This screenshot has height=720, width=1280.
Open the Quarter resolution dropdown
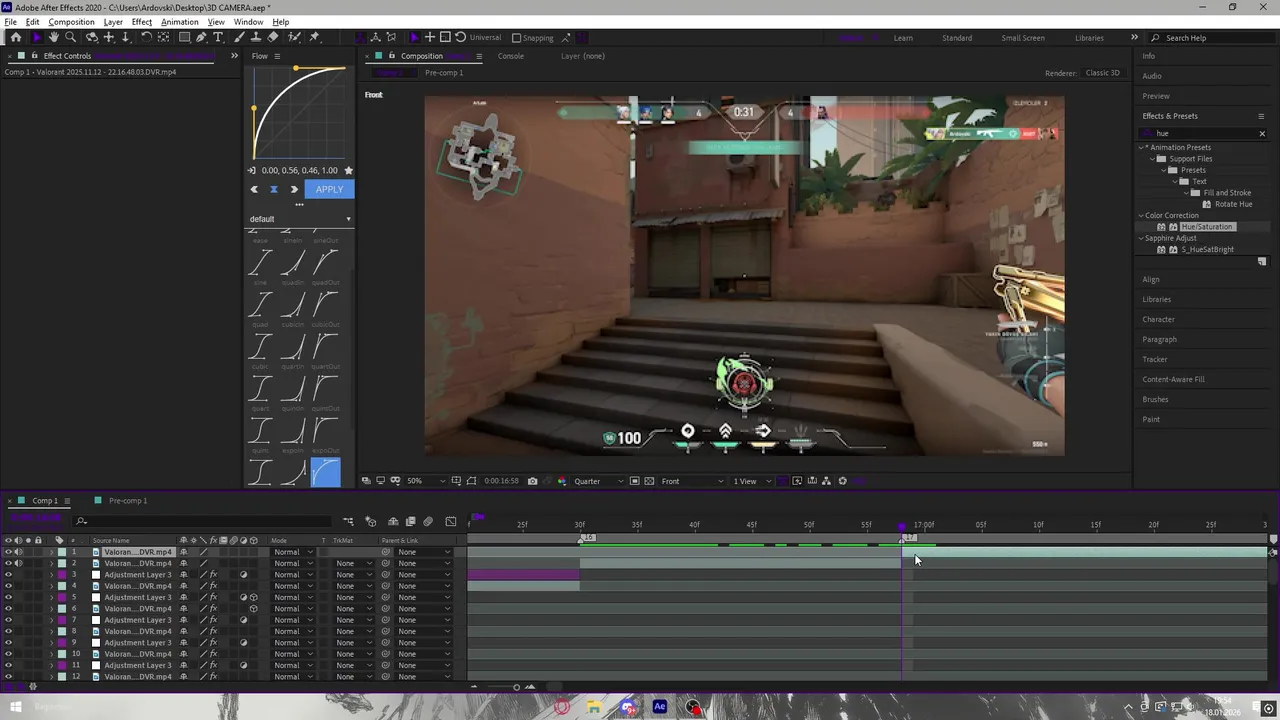(599, 481)
